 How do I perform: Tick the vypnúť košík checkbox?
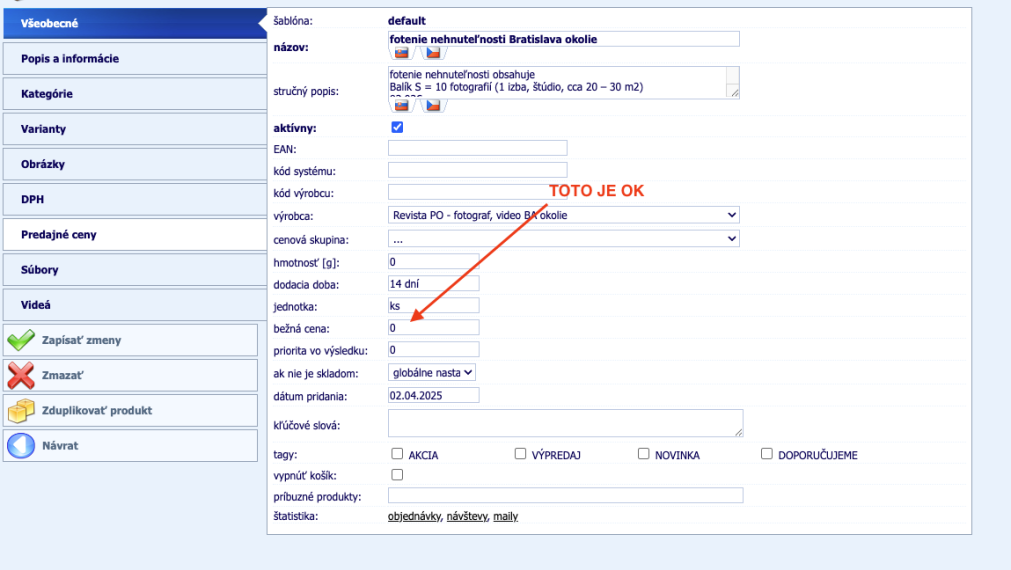397,475
